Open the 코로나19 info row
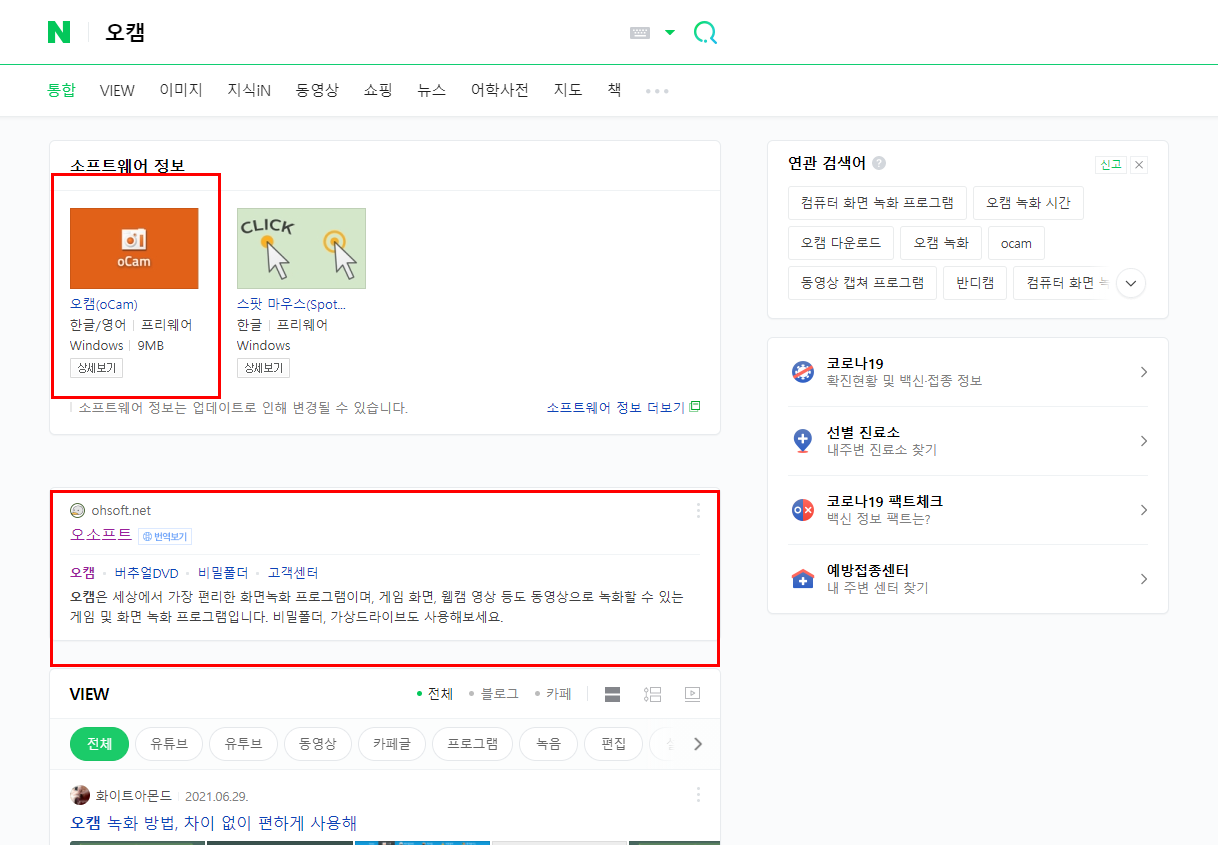Screen dimensions: 1218x845 click(968, 372)
